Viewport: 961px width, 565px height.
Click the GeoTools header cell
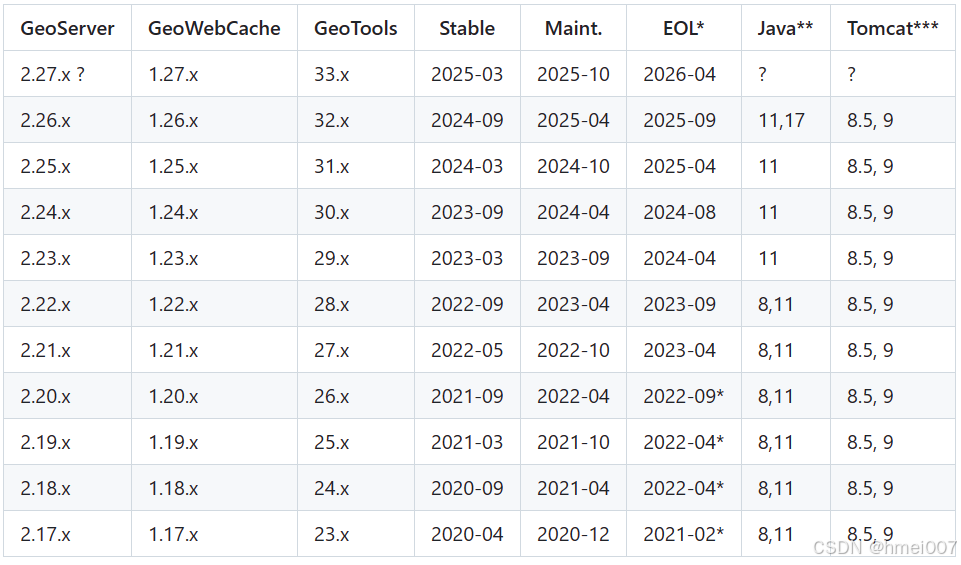(355, 28)
